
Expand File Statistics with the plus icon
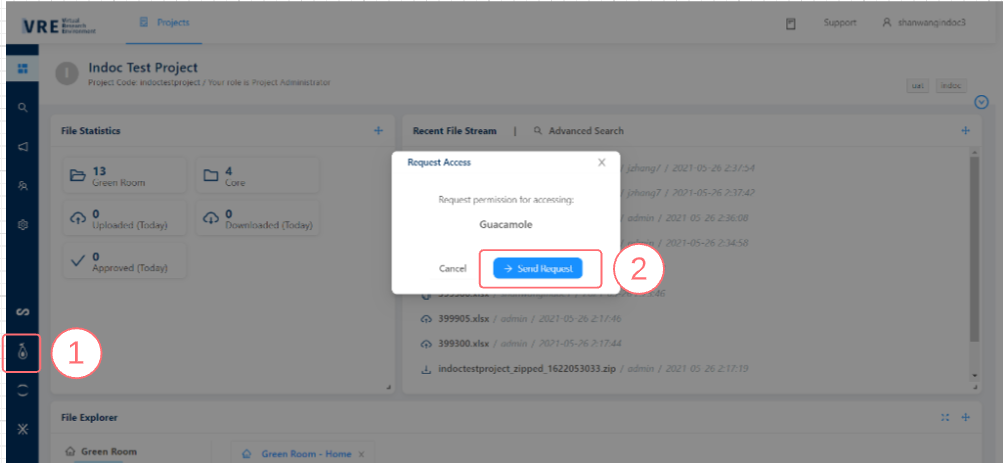coord(378,131)
